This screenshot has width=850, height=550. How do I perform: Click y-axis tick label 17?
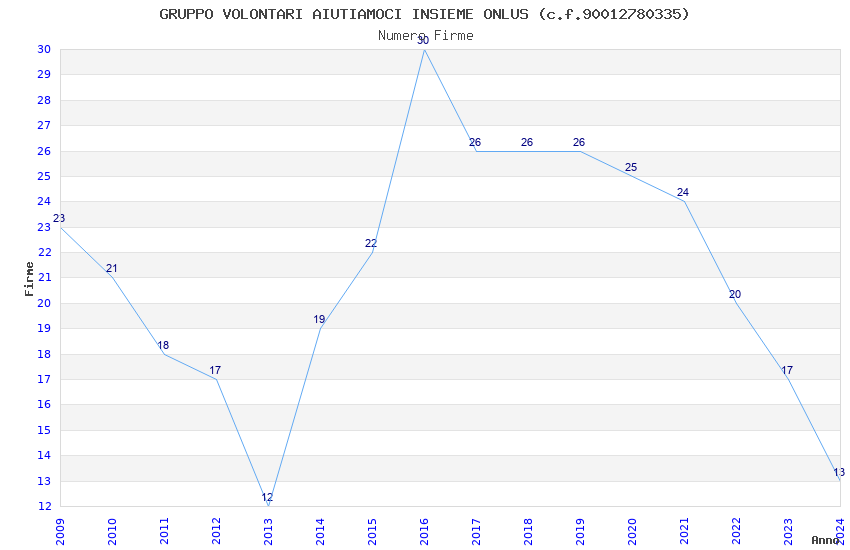pos(44,379)
